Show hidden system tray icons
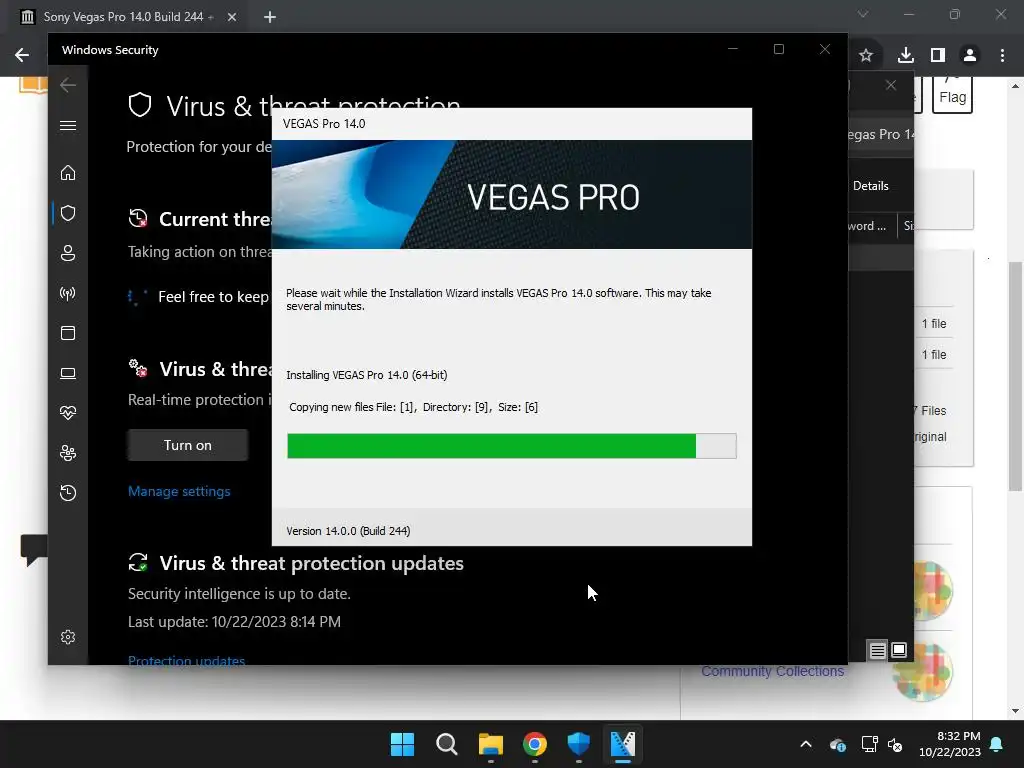Screen dimensions: 1024x768 coord(806,744)
